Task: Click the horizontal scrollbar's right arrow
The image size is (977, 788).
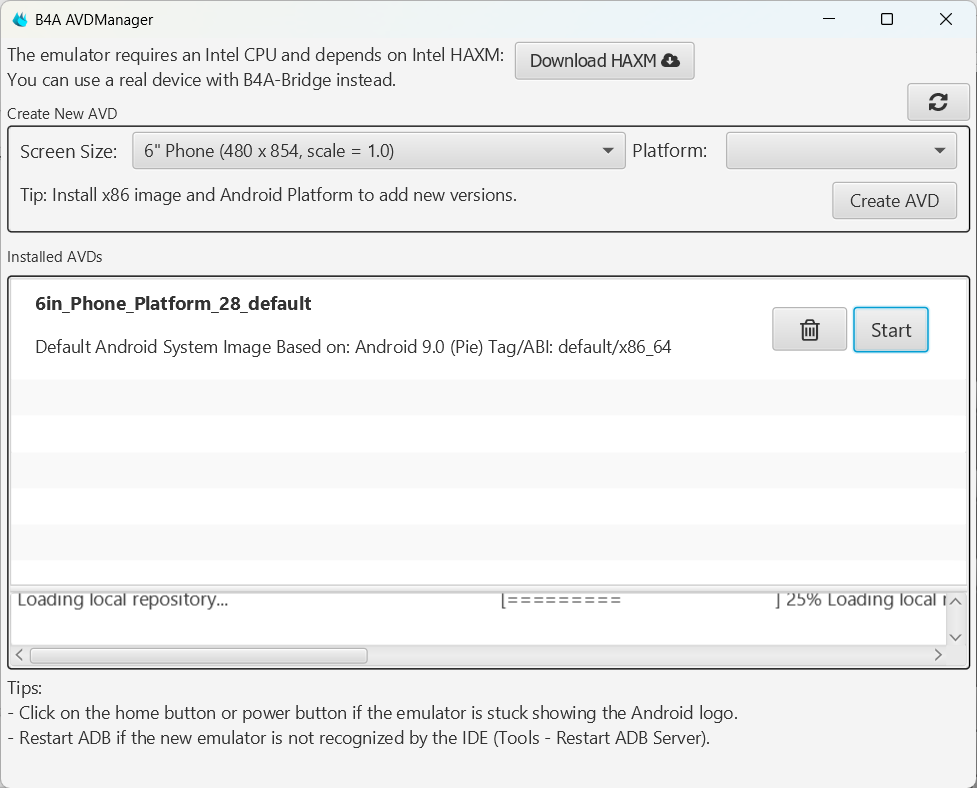Action: (938, 656)
